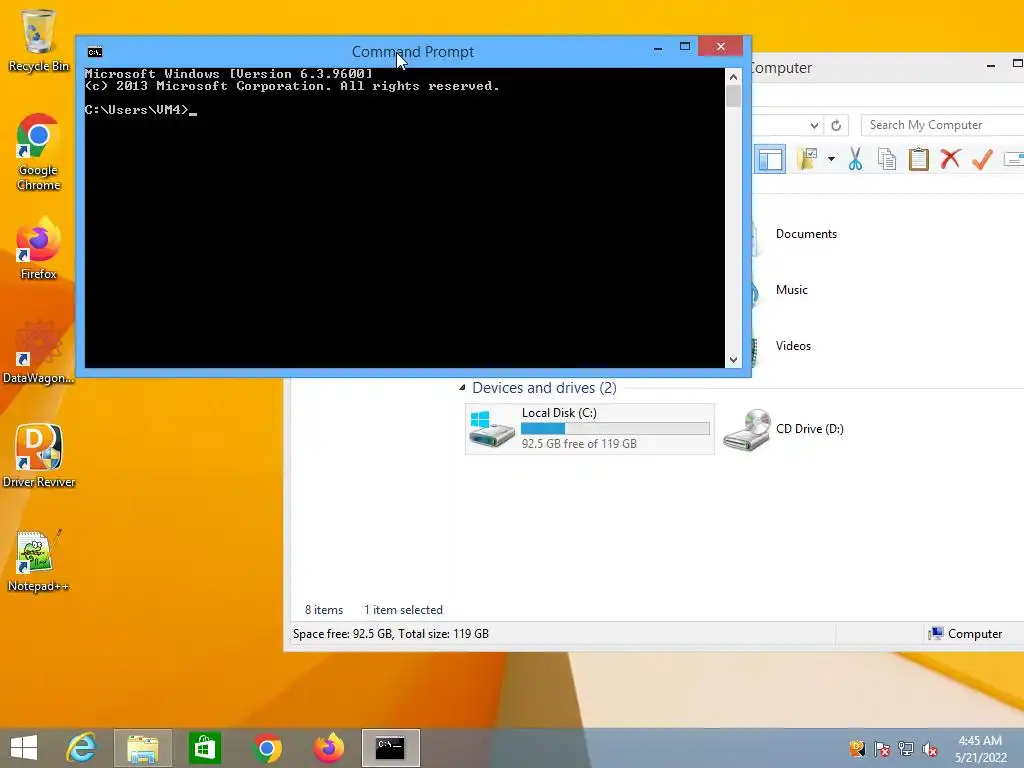Launch Internet Explorer from the taskbar
The width and height of the screenshot is (1024, 768).
(82, 748)
